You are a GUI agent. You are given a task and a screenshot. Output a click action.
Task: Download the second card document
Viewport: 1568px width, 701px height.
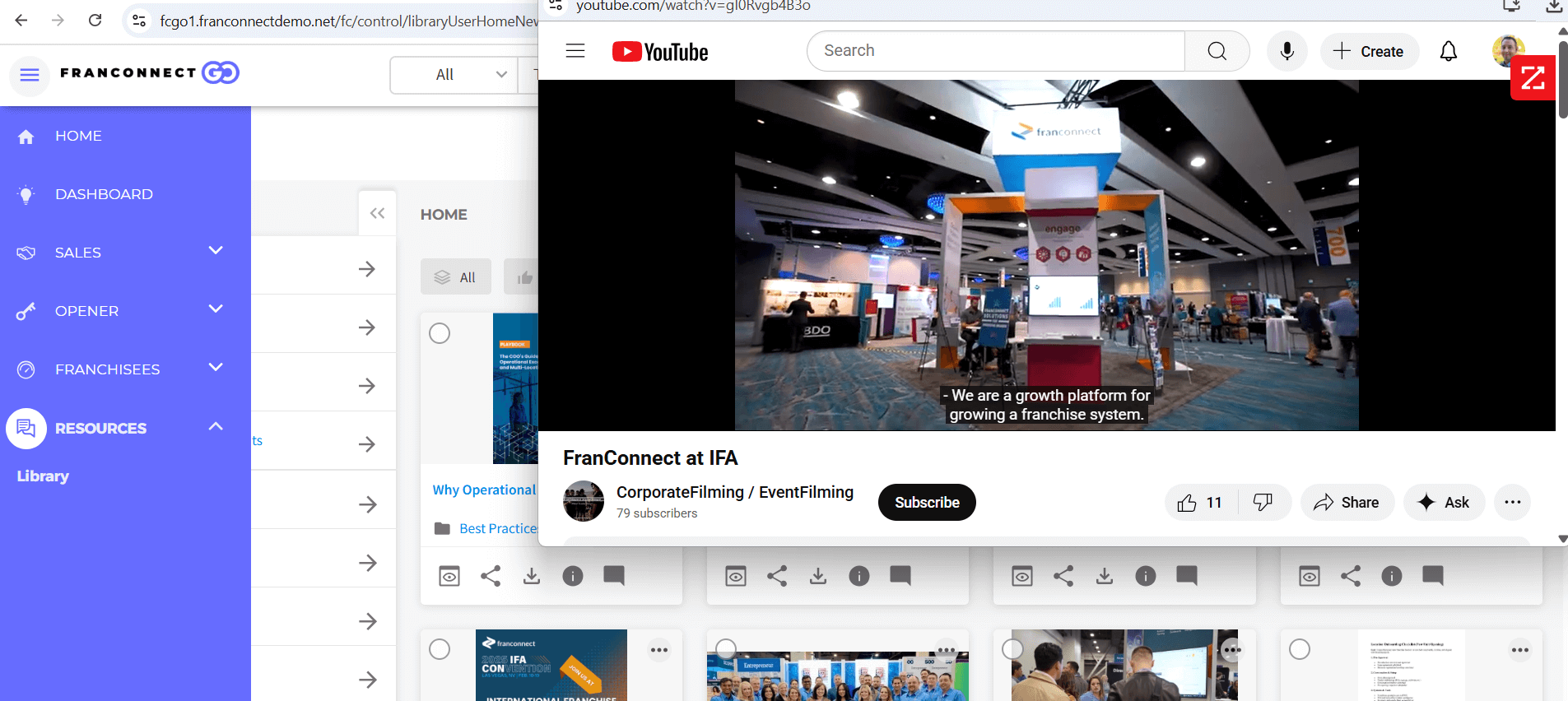point(818,576)
